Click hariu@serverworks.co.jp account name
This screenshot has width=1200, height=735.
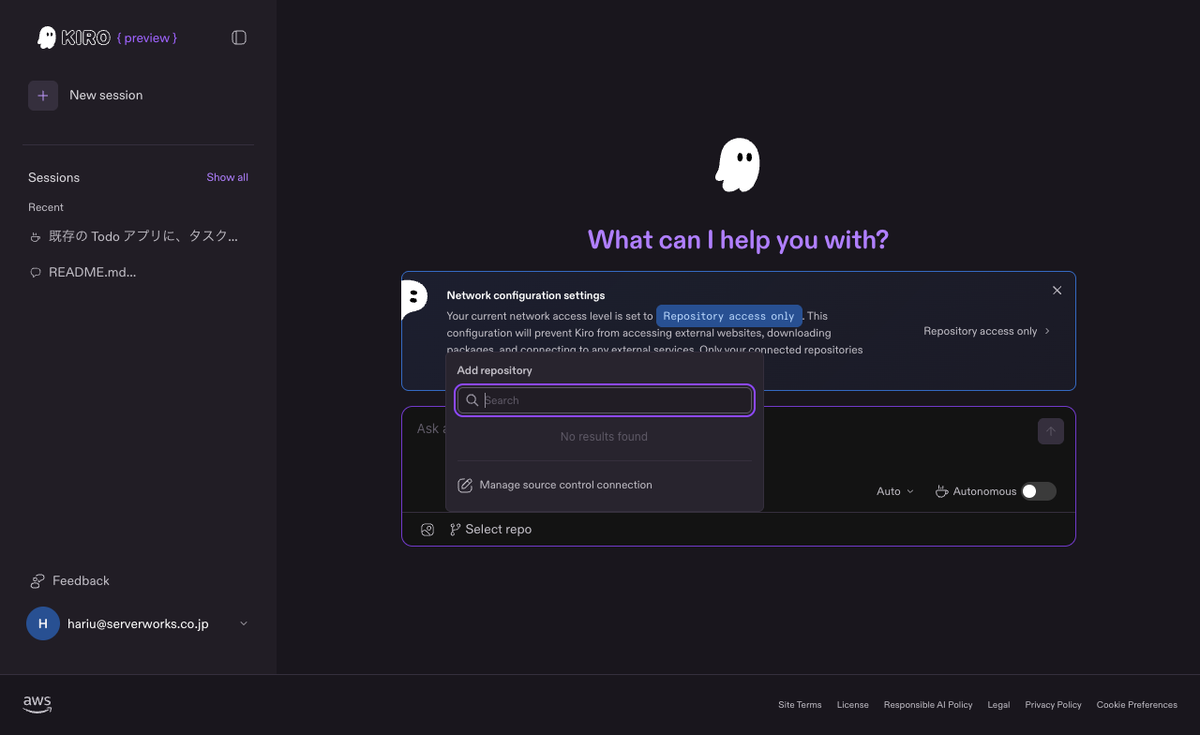[138, 624]
